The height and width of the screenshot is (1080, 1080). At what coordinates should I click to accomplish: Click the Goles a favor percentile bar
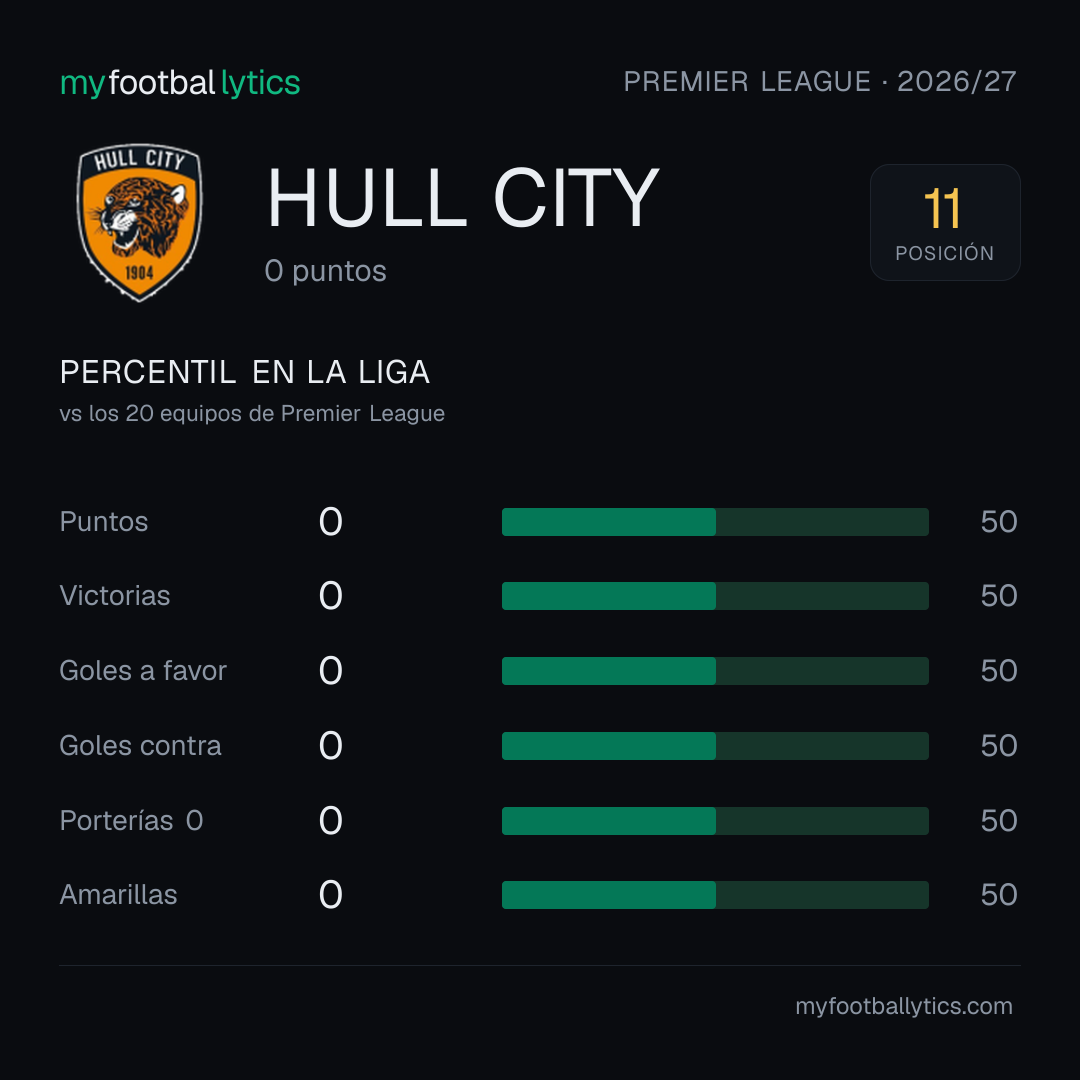715,671
